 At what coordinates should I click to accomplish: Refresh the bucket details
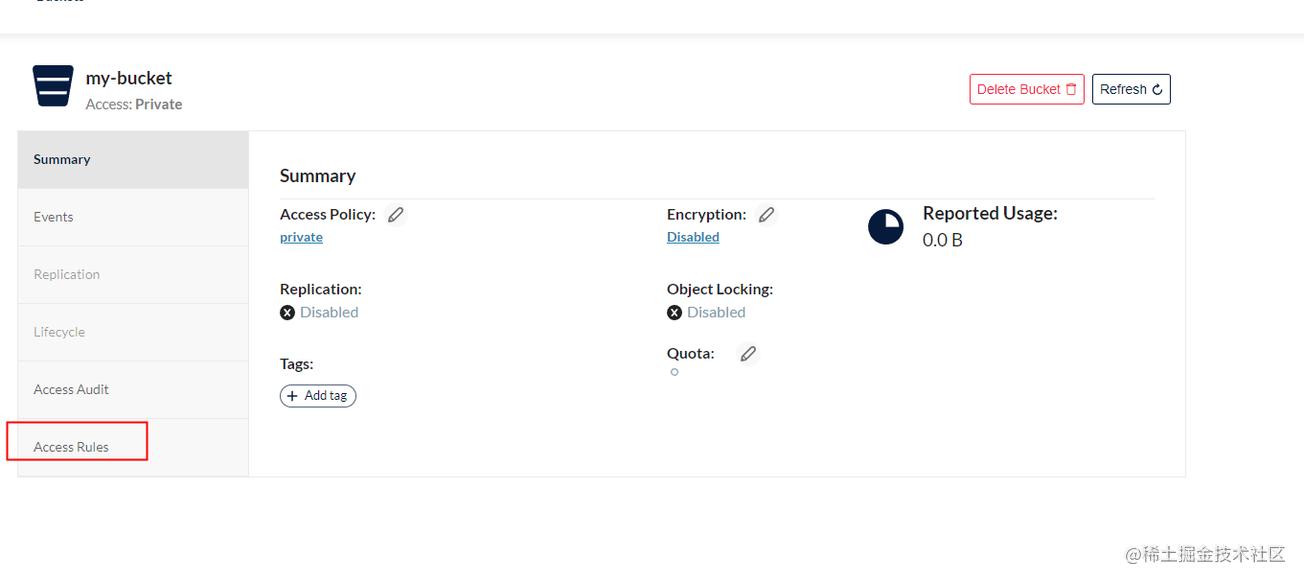[1130, 89]
